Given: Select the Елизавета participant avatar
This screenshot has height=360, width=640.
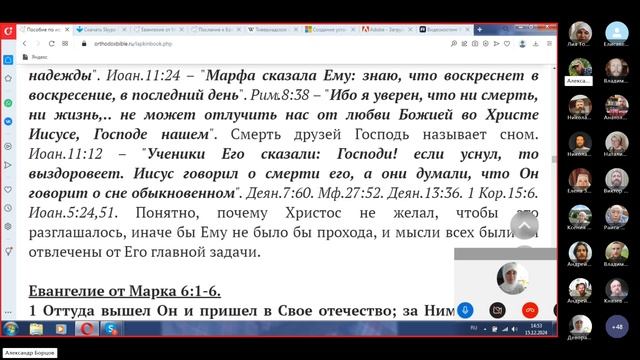Looking at the screenshot, I should (617, 32).
